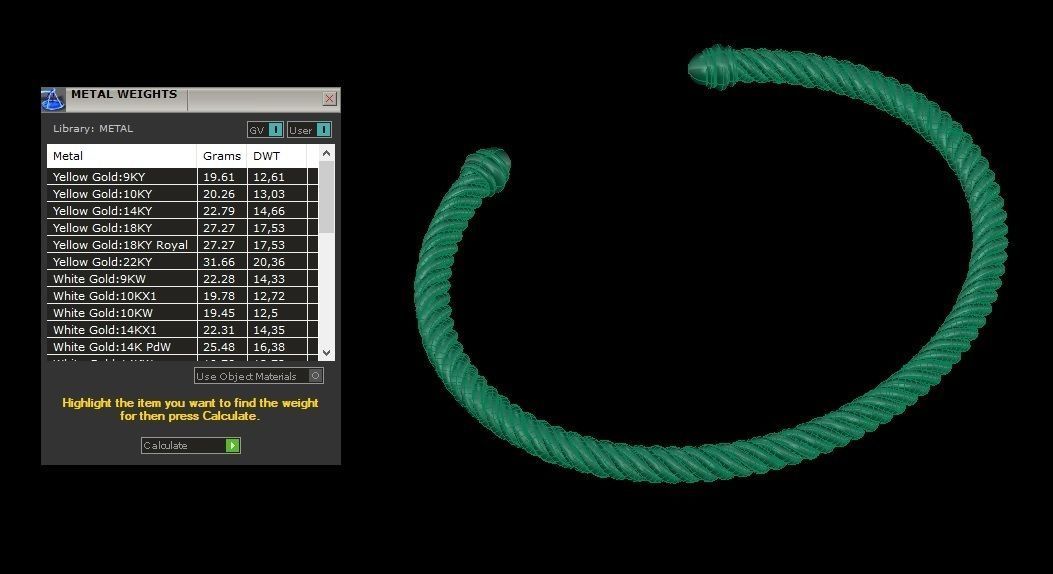The image size is (1053, 574).
Task: Click the 22.79 grams value
Action: point(219,211)
